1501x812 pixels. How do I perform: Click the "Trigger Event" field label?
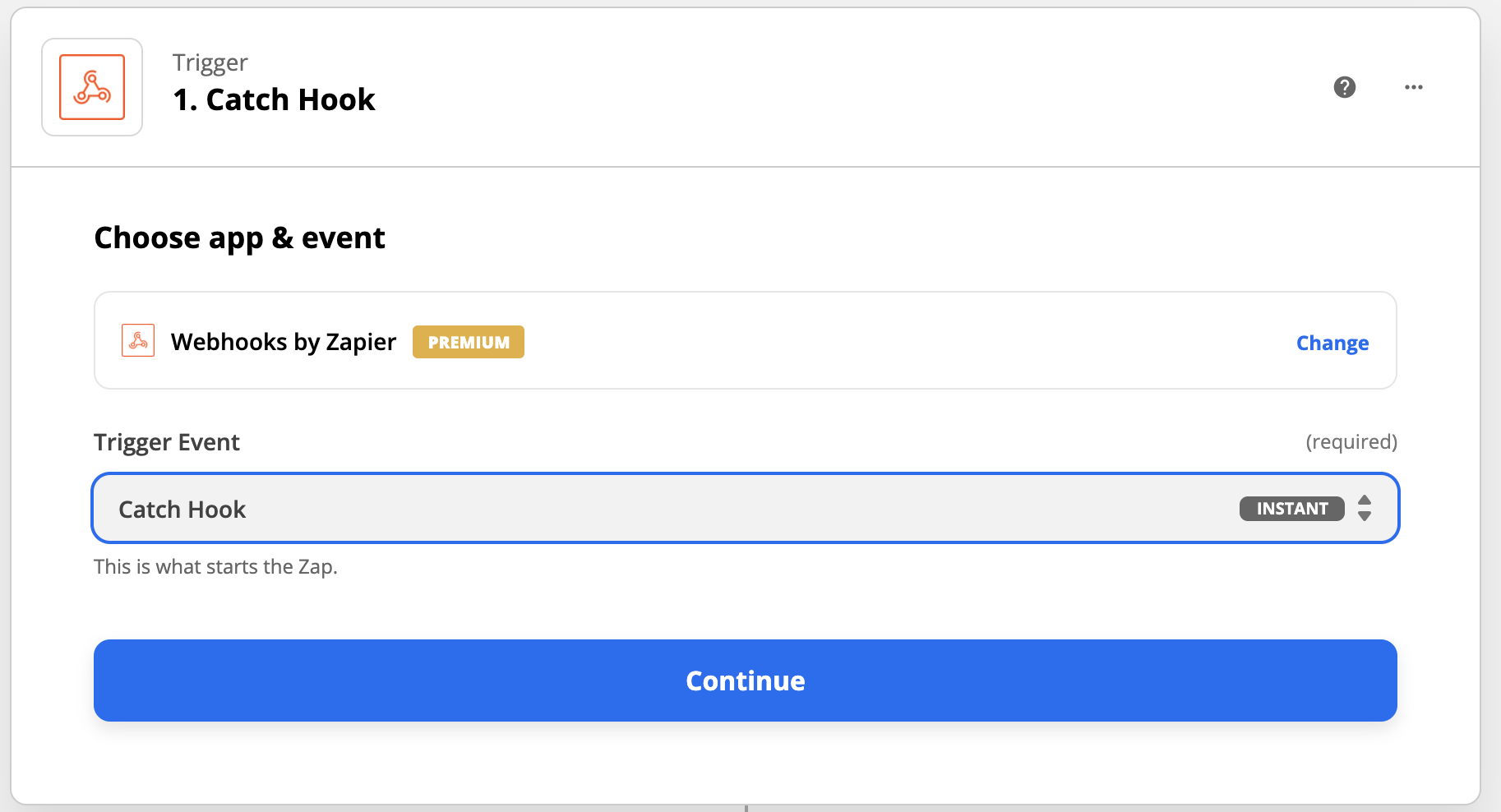(x=167, y=442)
